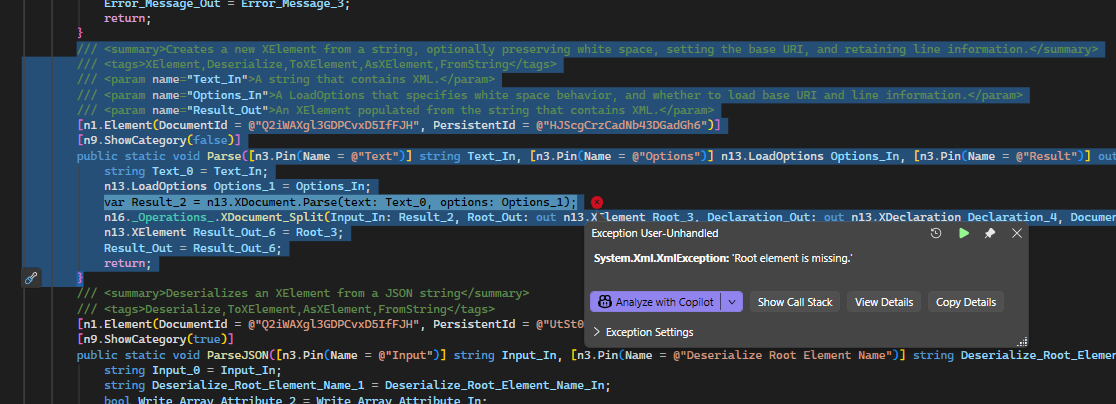
Task: Click the System.Xml.XmlException text
Action: pyautogui.click(x=660, y=259)
